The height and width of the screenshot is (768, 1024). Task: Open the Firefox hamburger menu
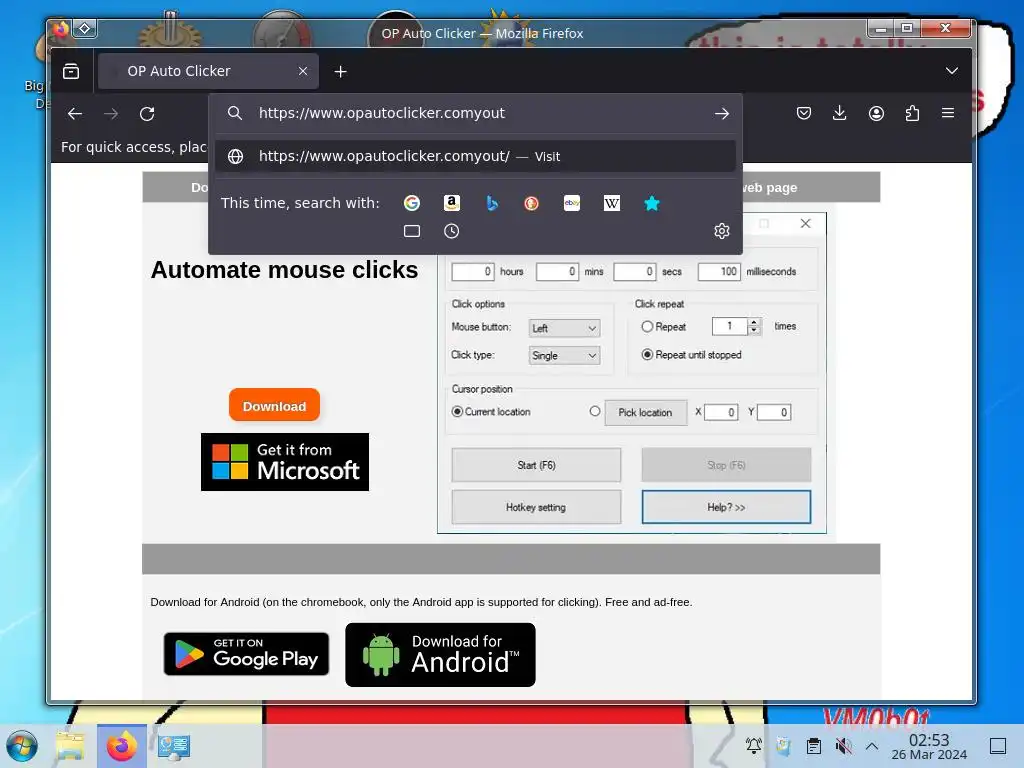948,113
